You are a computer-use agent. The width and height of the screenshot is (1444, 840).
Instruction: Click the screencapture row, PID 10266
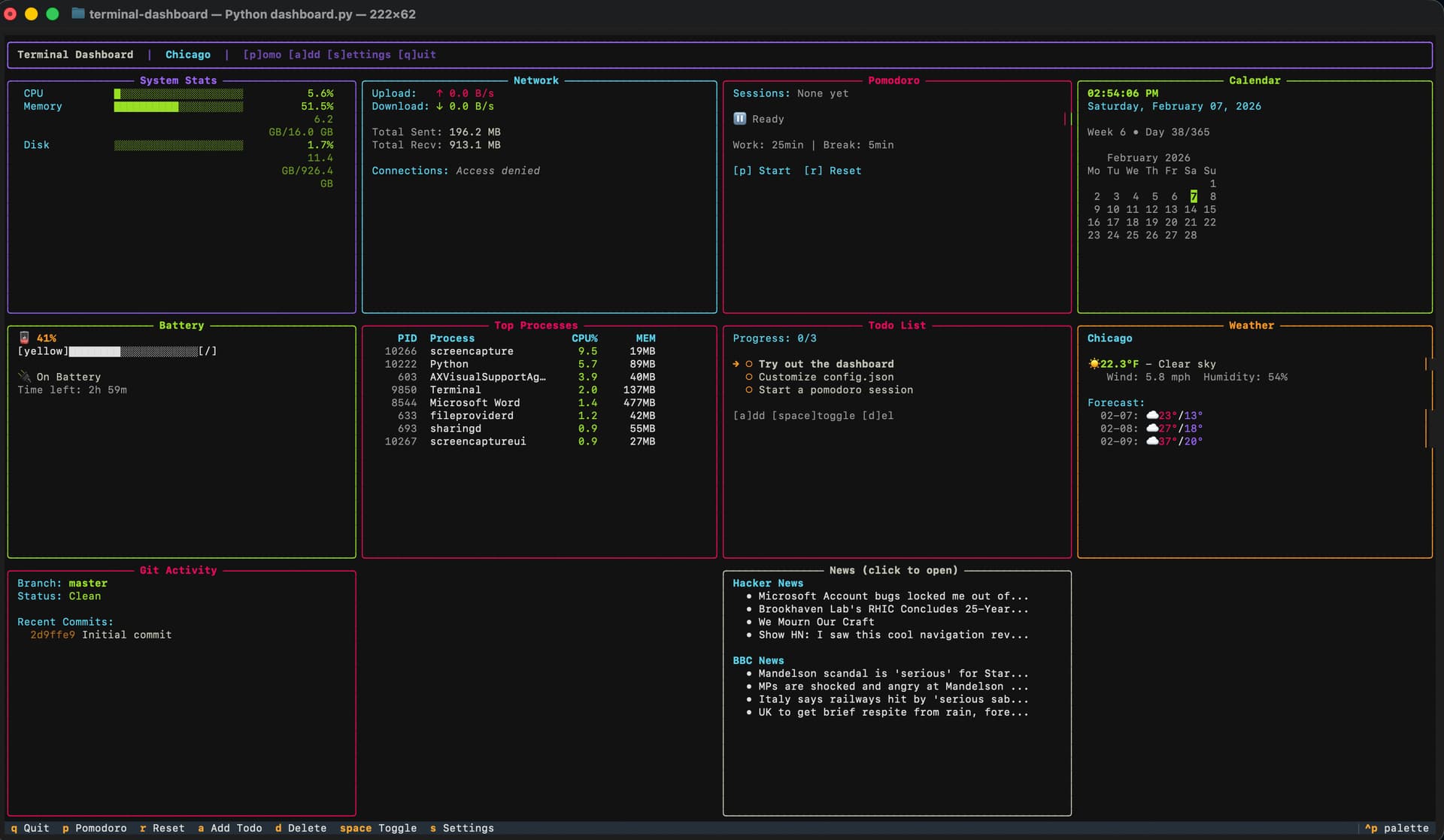pos(520,350)
